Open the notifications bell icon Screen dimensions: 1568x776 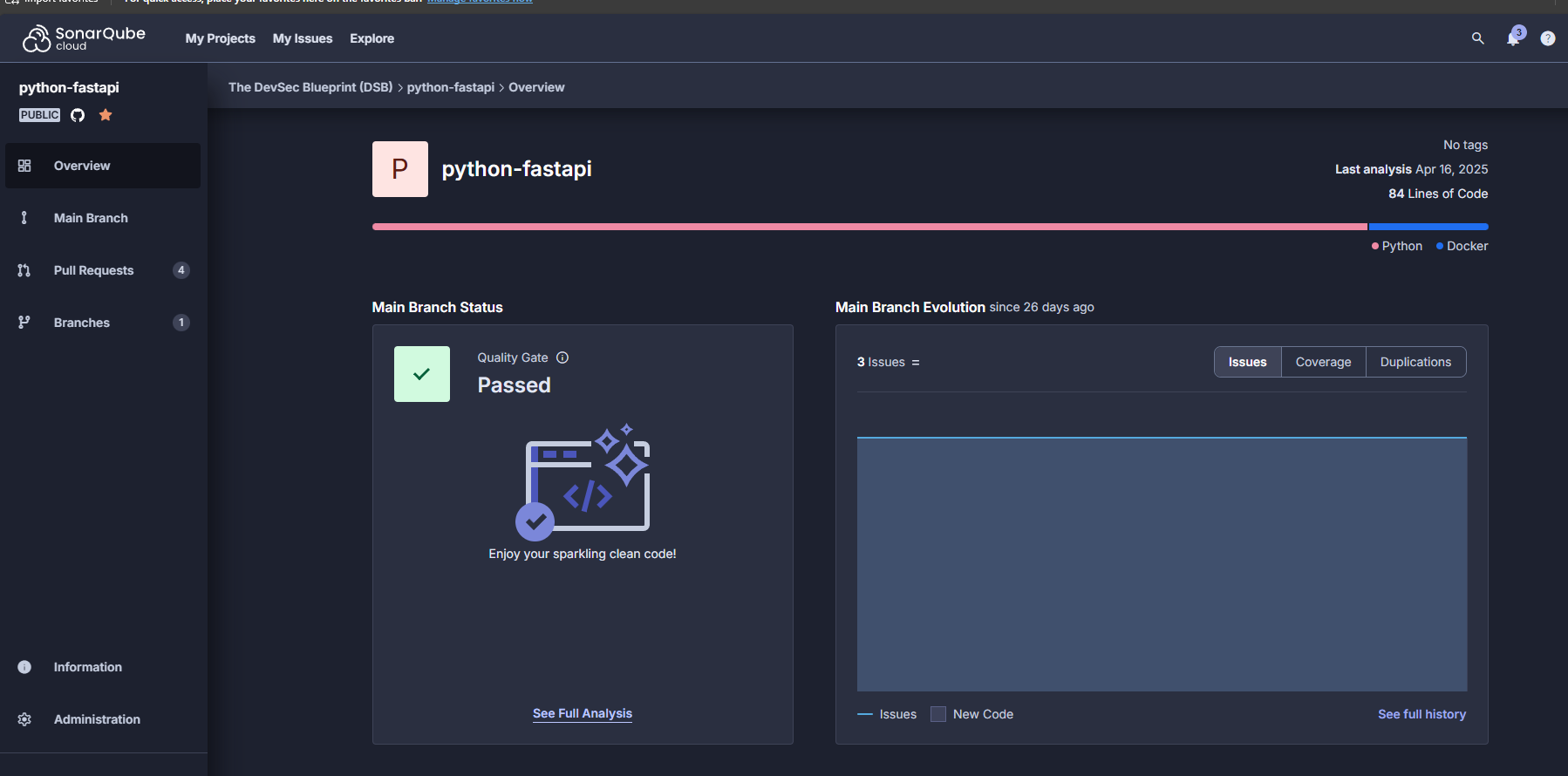tap(1513, 38)
